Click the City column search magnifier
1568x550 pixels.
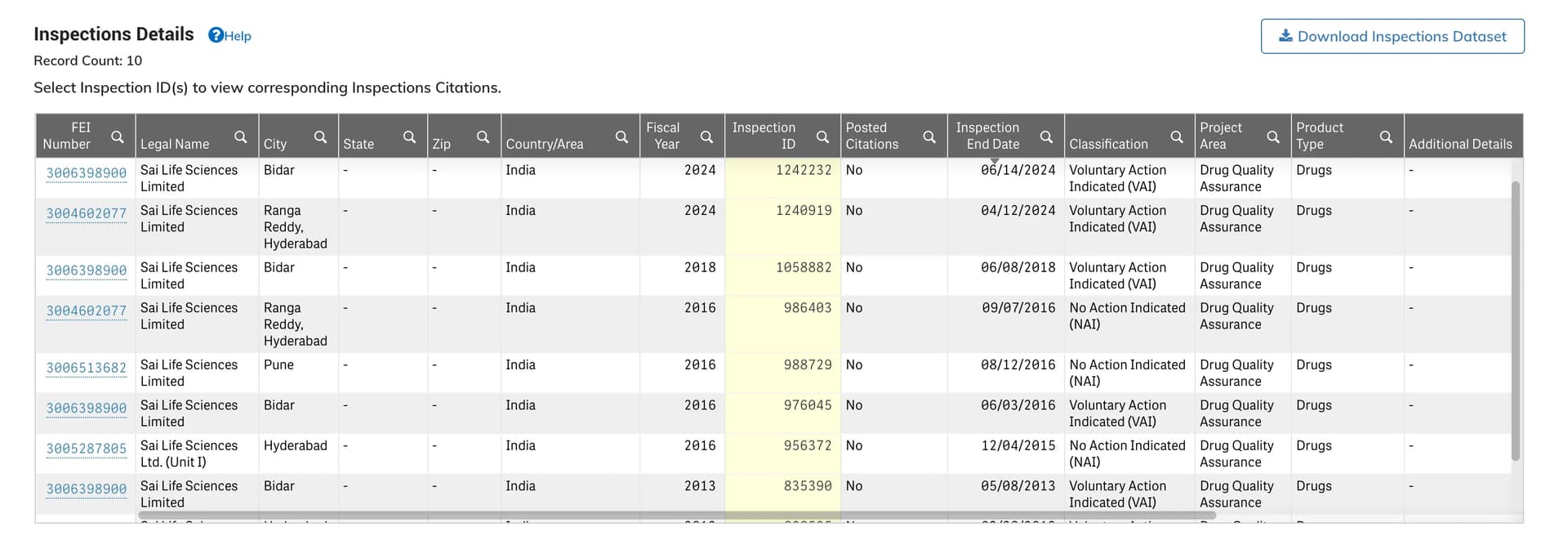point(321,137)
